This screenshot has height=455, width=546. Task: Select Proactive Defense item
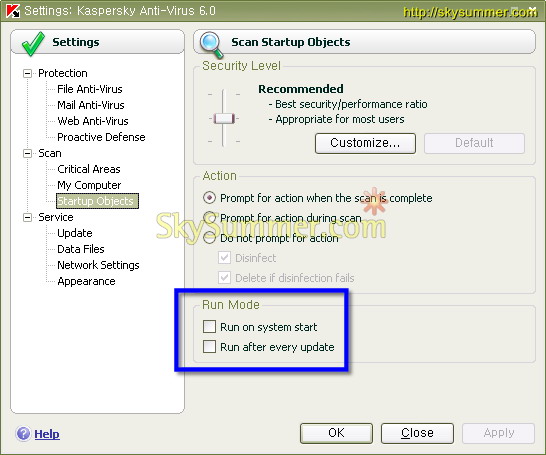tap(101, 137)
